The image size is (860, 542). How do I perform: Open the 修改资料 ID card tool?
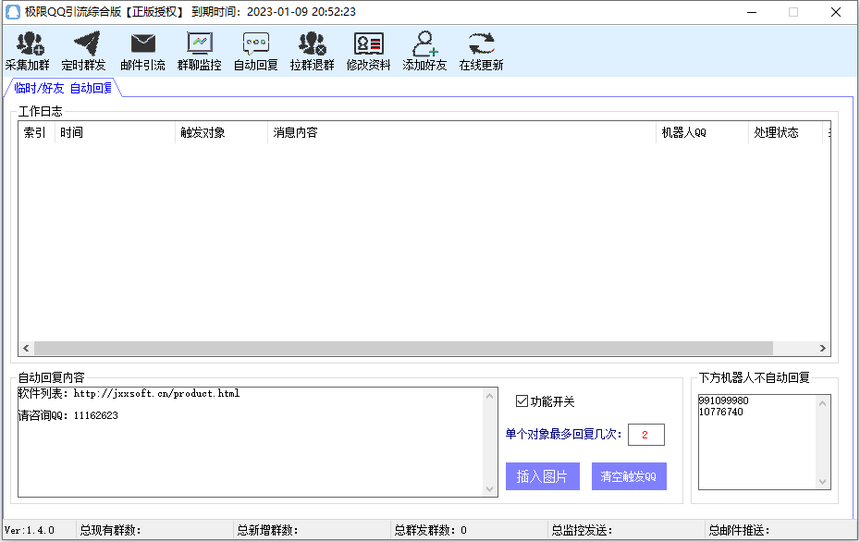369,51
